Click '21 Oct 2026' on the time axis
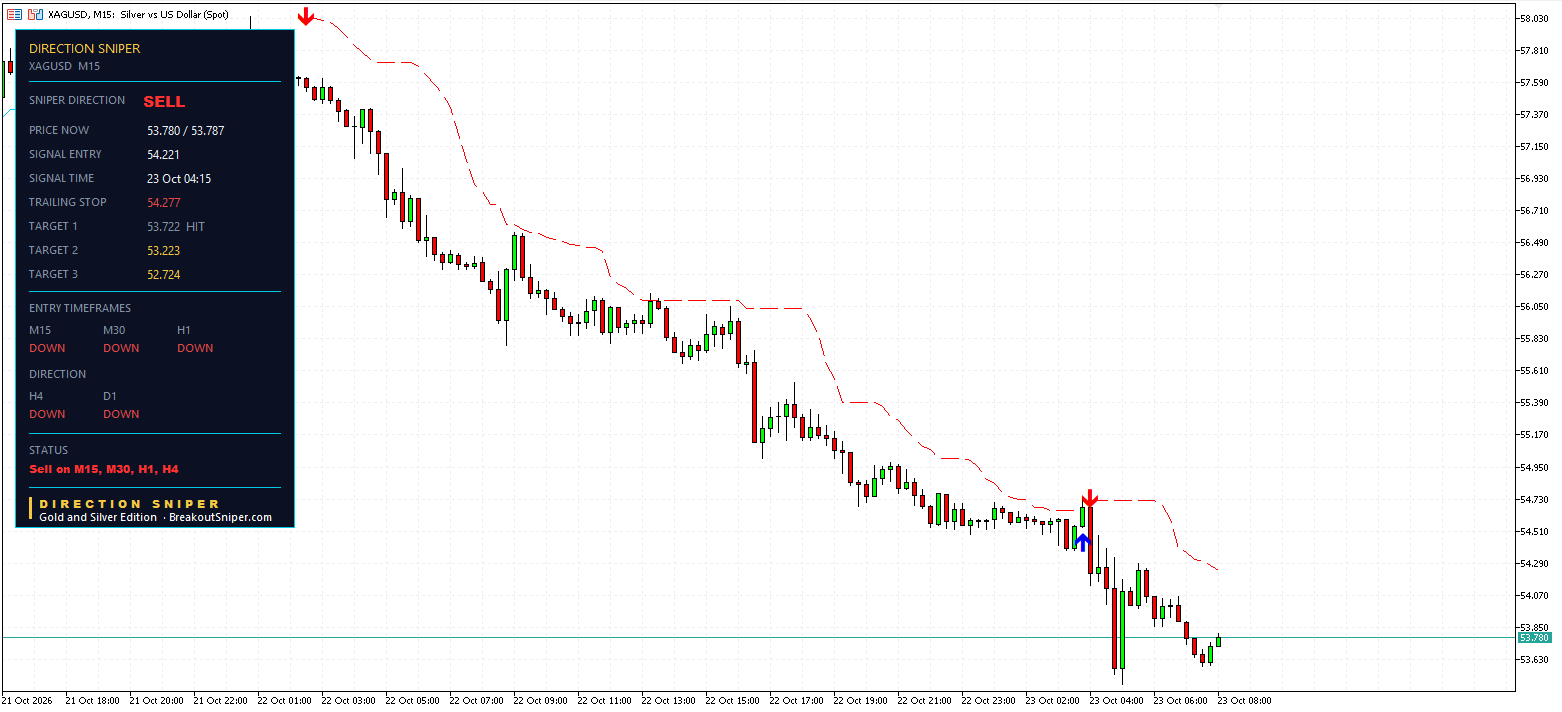Screen dimensions: 1562x712 click(26, 701)
